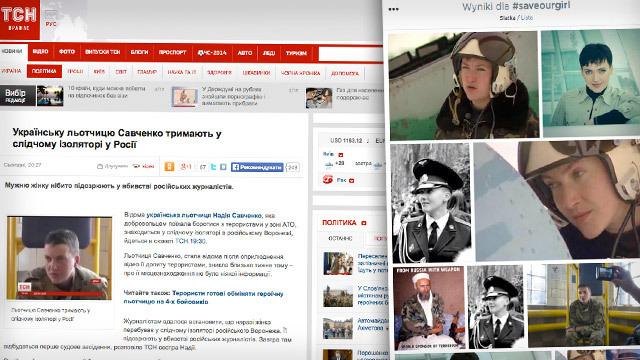Image resolution: width=640 pixels, height=360 pixels.
Task: Select the ОСТАННЄ tab in Політика widget
Action: pos(340,238)
